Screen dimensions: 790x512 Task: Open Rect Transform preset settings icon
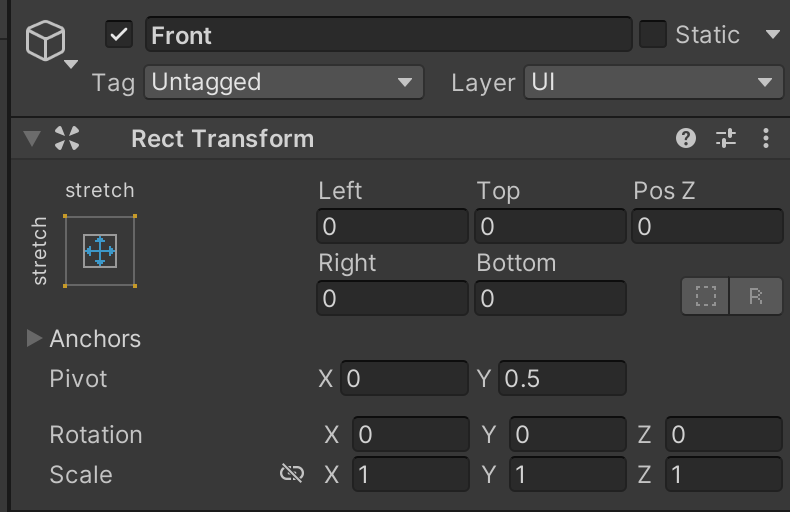[x=726, y=138]
